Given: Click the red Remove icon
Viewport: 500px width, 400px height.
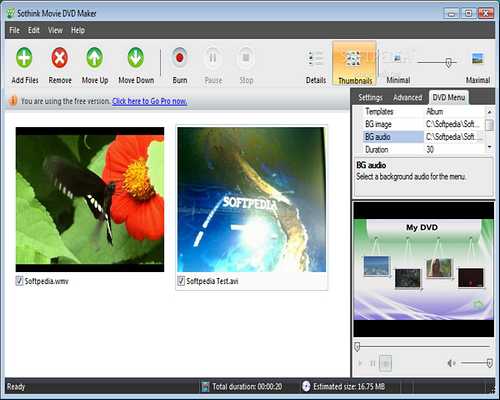Looking at the screenshot, I should pos(60,57).
